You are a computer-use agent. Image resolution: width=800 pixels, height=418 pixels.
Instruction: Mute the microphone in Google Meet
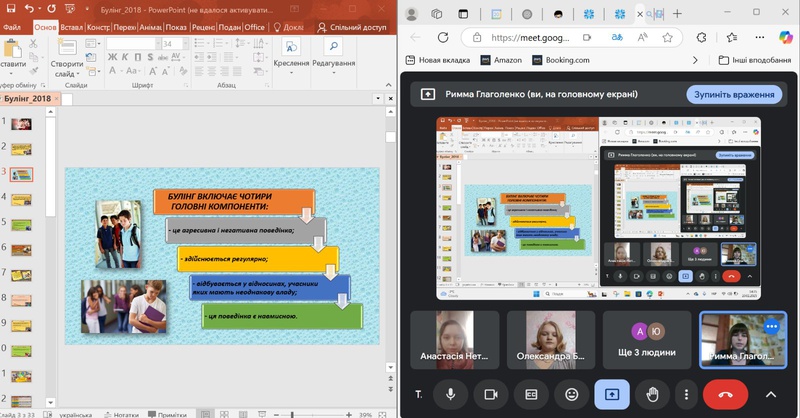(x=450, y=394)
